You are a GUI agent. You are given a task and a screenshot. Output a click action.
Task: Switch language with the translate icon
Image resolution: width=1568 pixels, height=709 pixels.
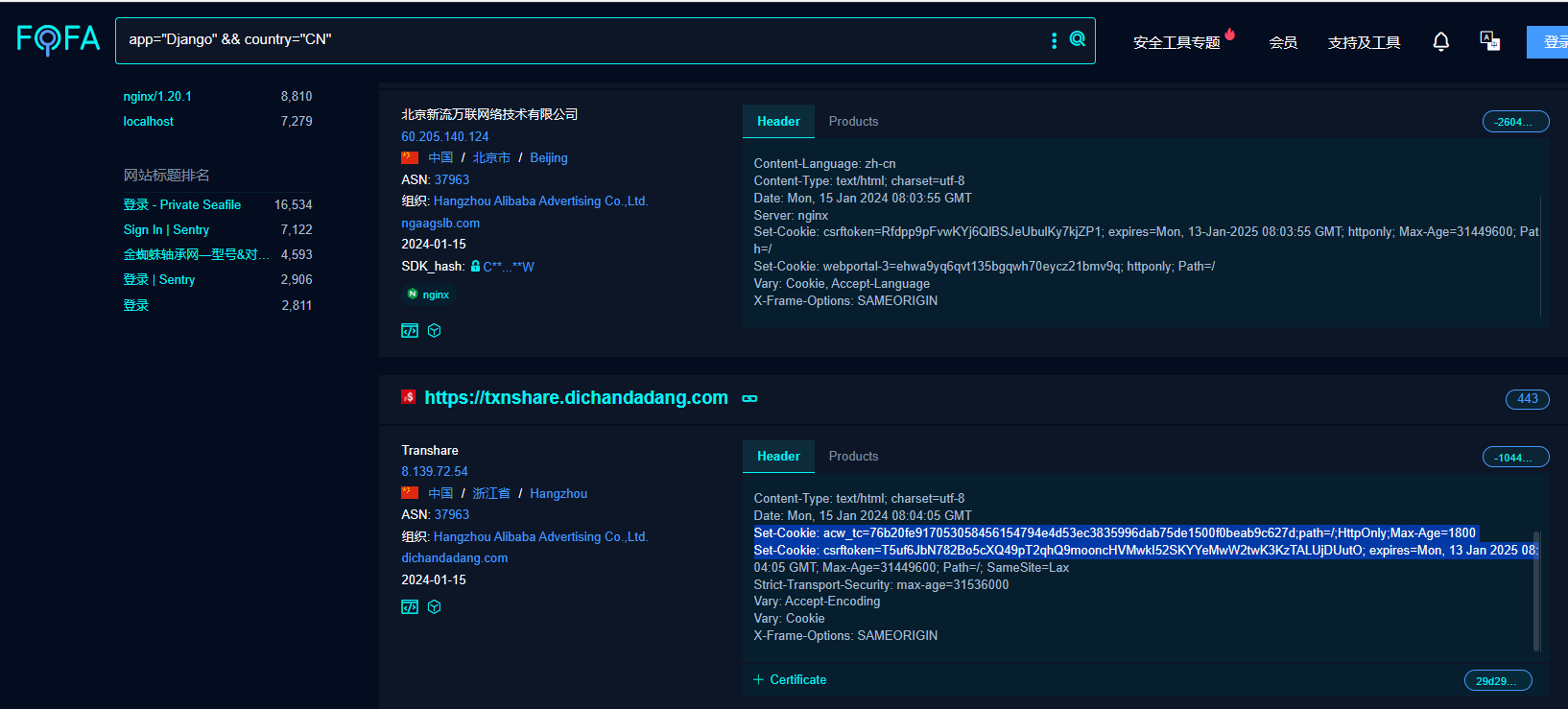pyautogui.click(x=1489, y=41)
